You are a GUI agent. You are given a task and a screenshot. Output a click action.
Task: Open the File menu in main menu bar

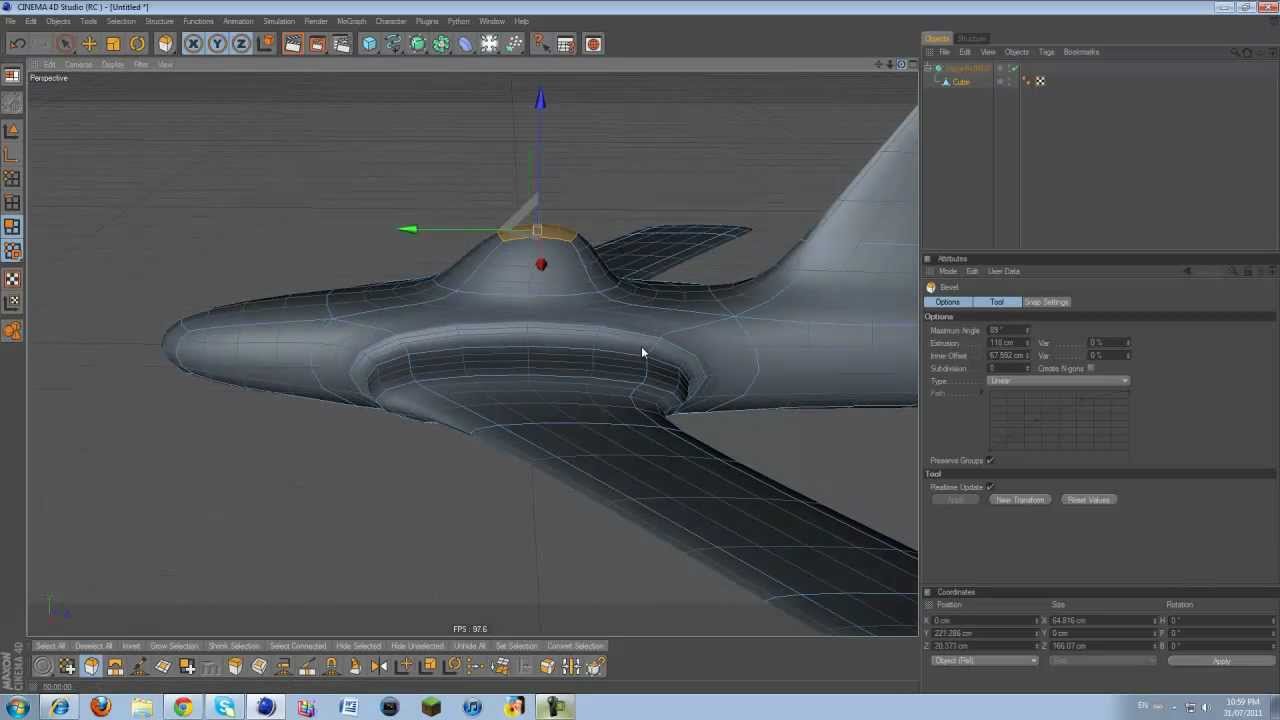click(10, 21)
